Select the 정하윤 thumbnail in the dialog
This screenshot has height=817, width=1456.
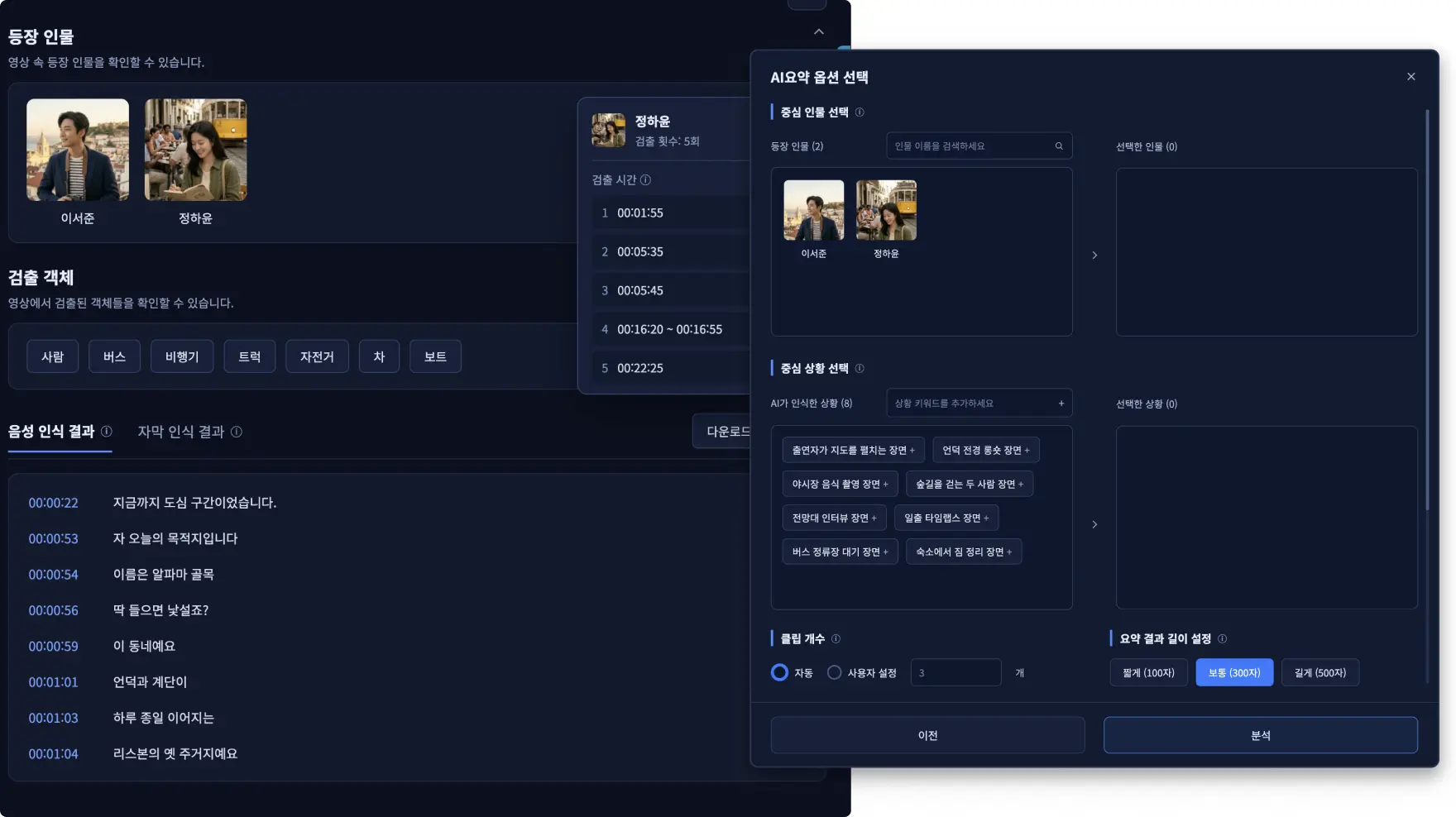[886, 211]
